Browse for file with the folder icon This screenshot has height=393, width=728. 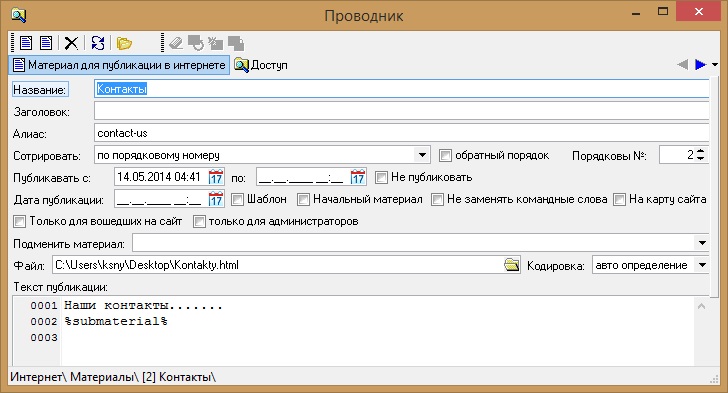[x=511, y=265]
